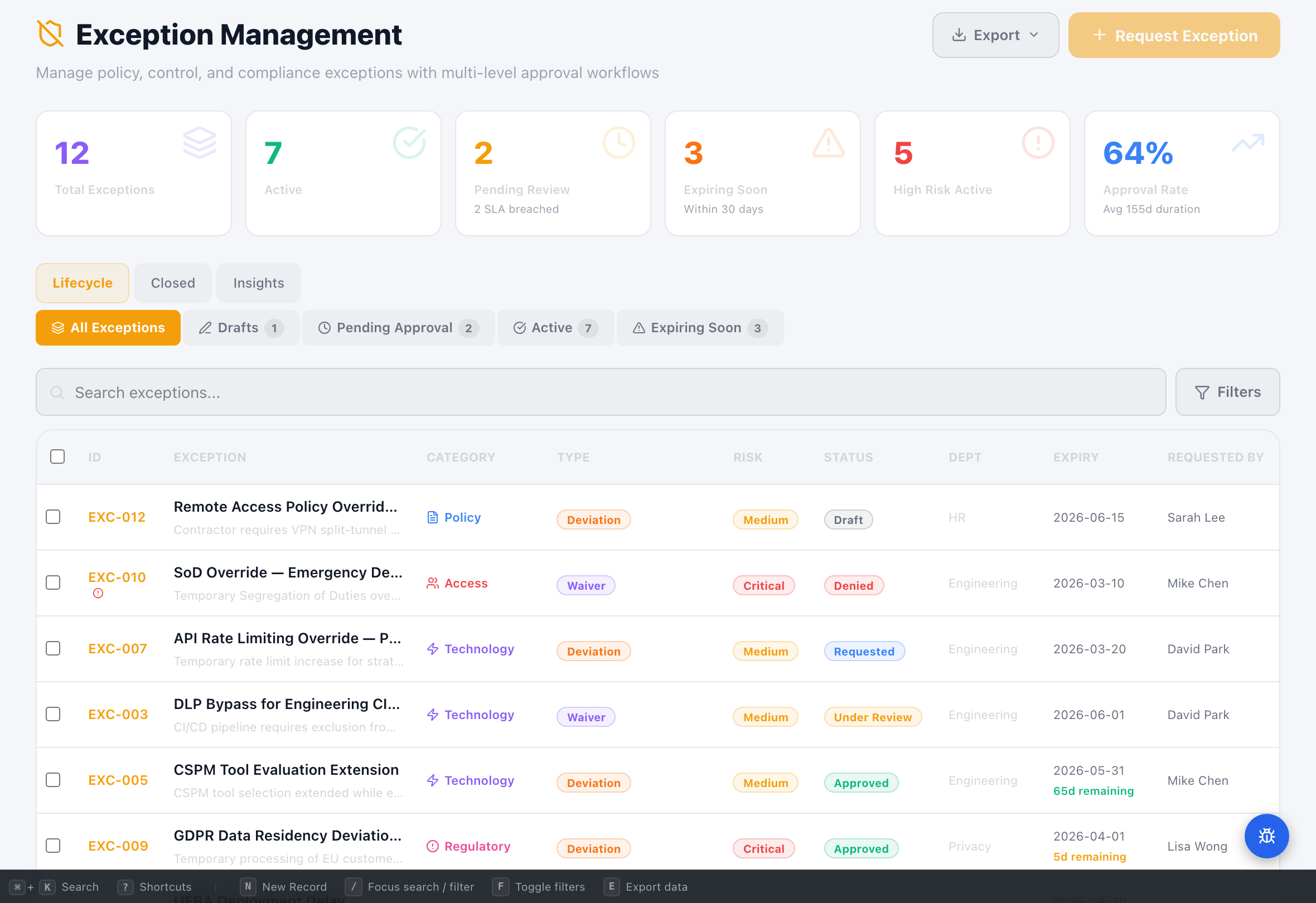
Task: Check the EXC-003 row checkbox
Action: click(53, 714)
